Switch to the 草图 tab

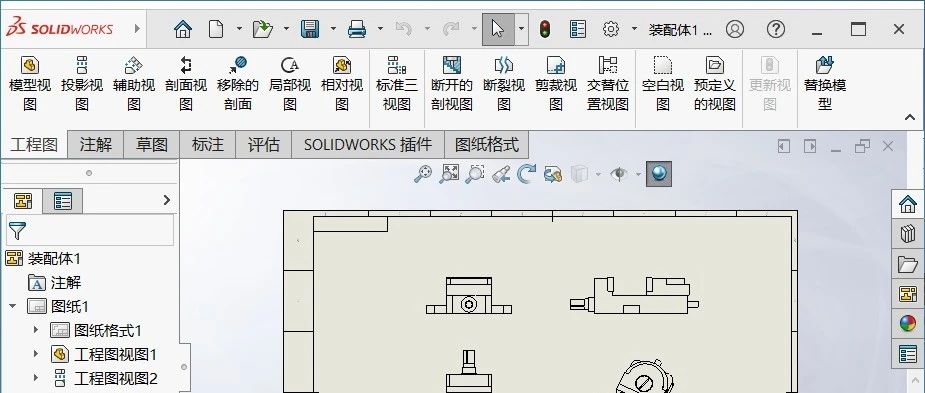click(x=152, y=145)
